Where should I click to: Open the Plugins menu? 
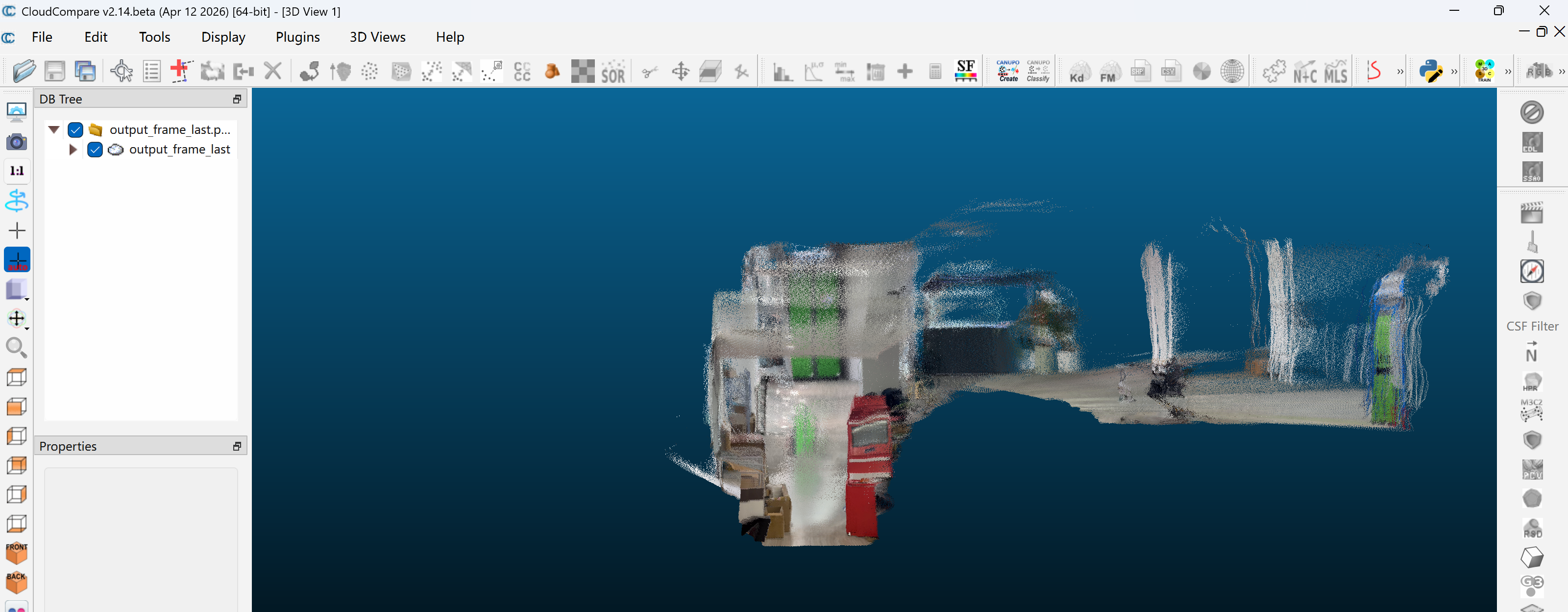click(297, 37)
